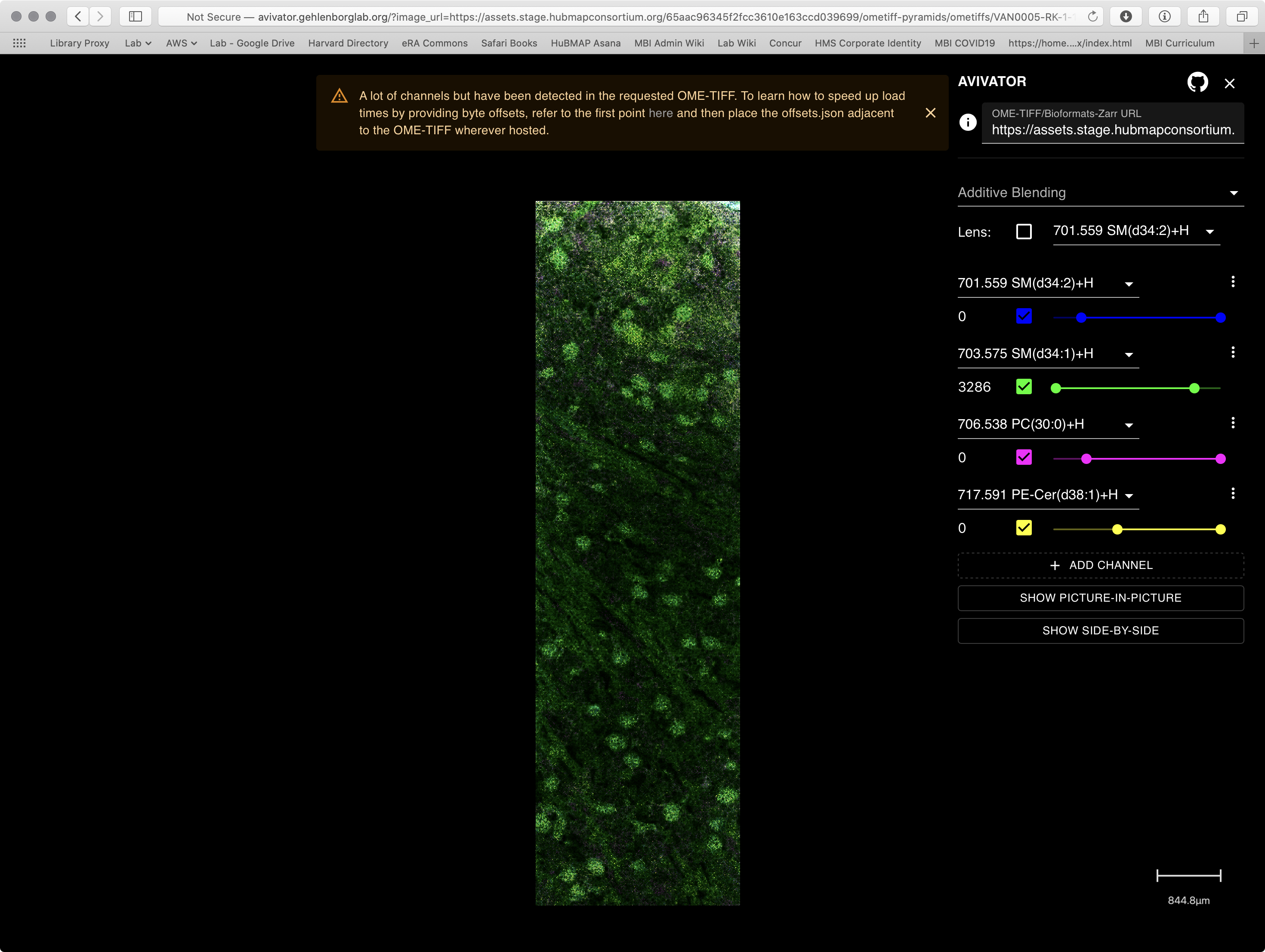The image size is (1265, 952).
Task: Click ADD CHANNEL to add a channel
Action: [1099, 565]
